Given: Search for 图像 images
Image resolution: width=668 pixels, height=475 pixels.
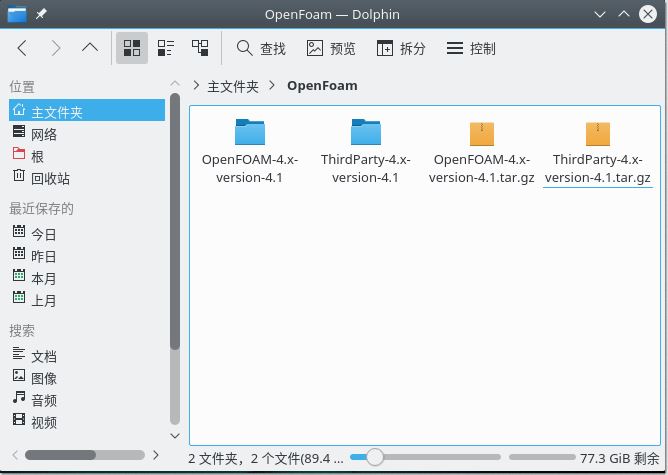Looking at the screenshot, I should pyautogui.click(x=87, y=378).
